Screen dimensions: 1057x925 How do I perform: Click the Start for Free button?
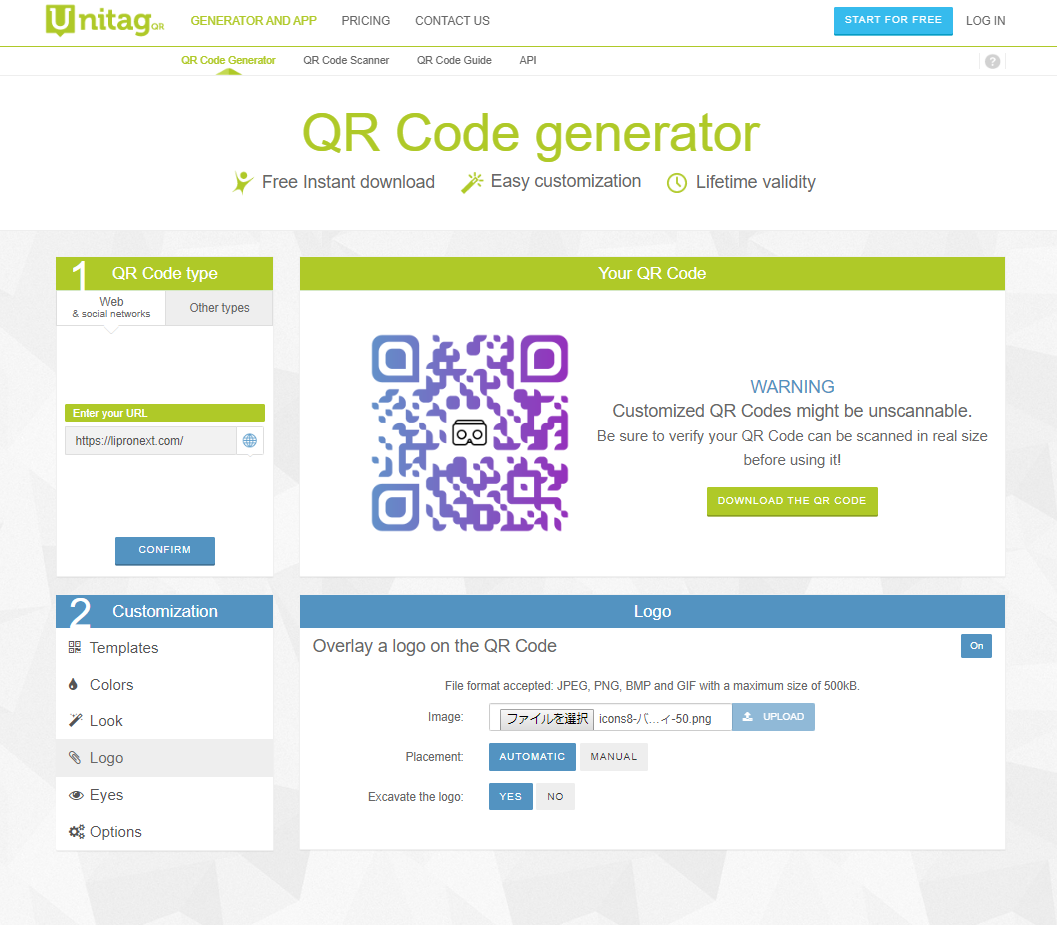pyautogui.click(x=893, y=20)
